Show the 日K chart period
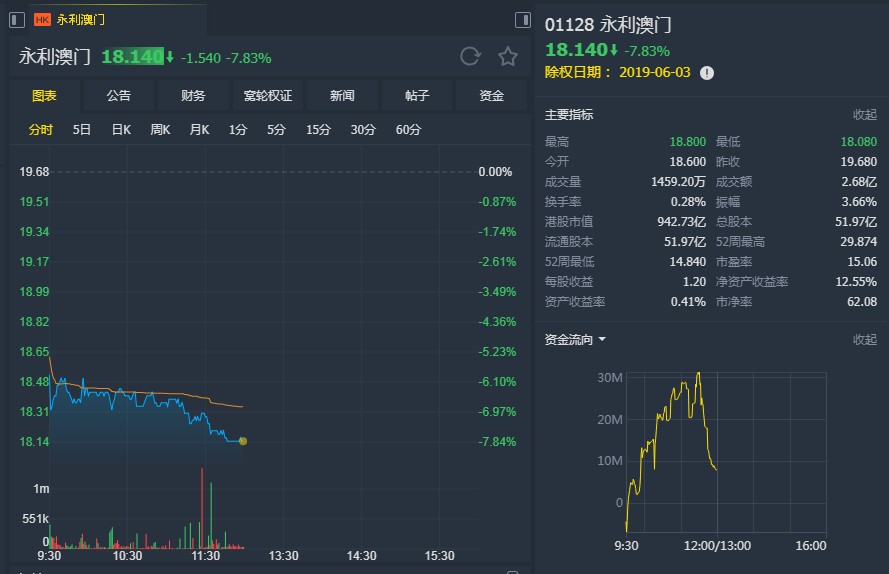 click(x=121, y=130)
